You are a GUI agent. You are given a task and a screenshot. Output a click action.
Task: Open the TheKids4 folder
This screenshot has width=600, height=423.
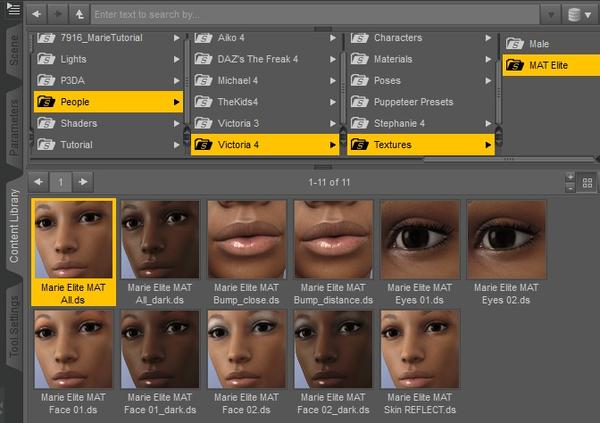coord(265,102)
